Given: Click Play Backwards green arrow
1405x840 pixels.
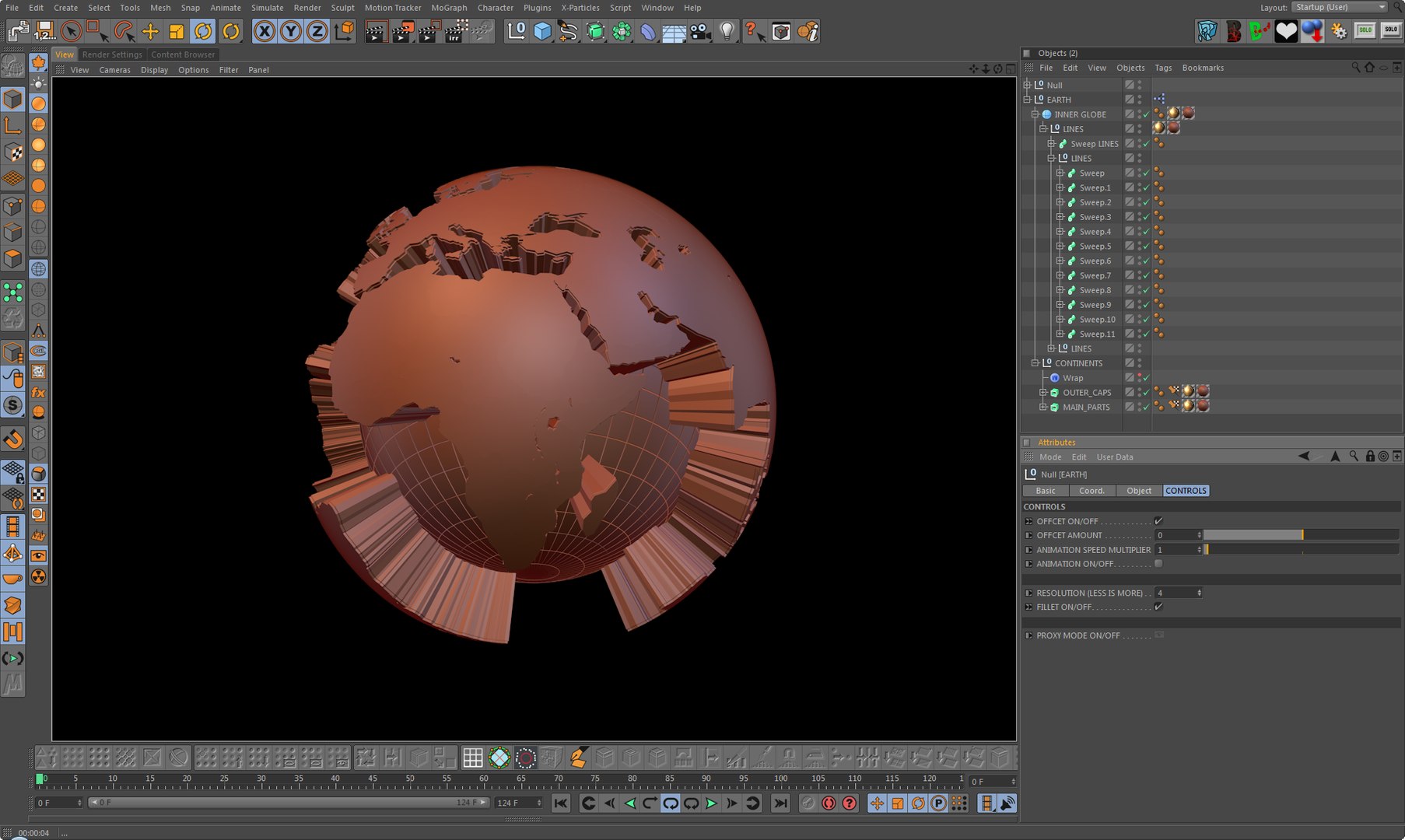Looking at the screenshot, I should 629,803.
